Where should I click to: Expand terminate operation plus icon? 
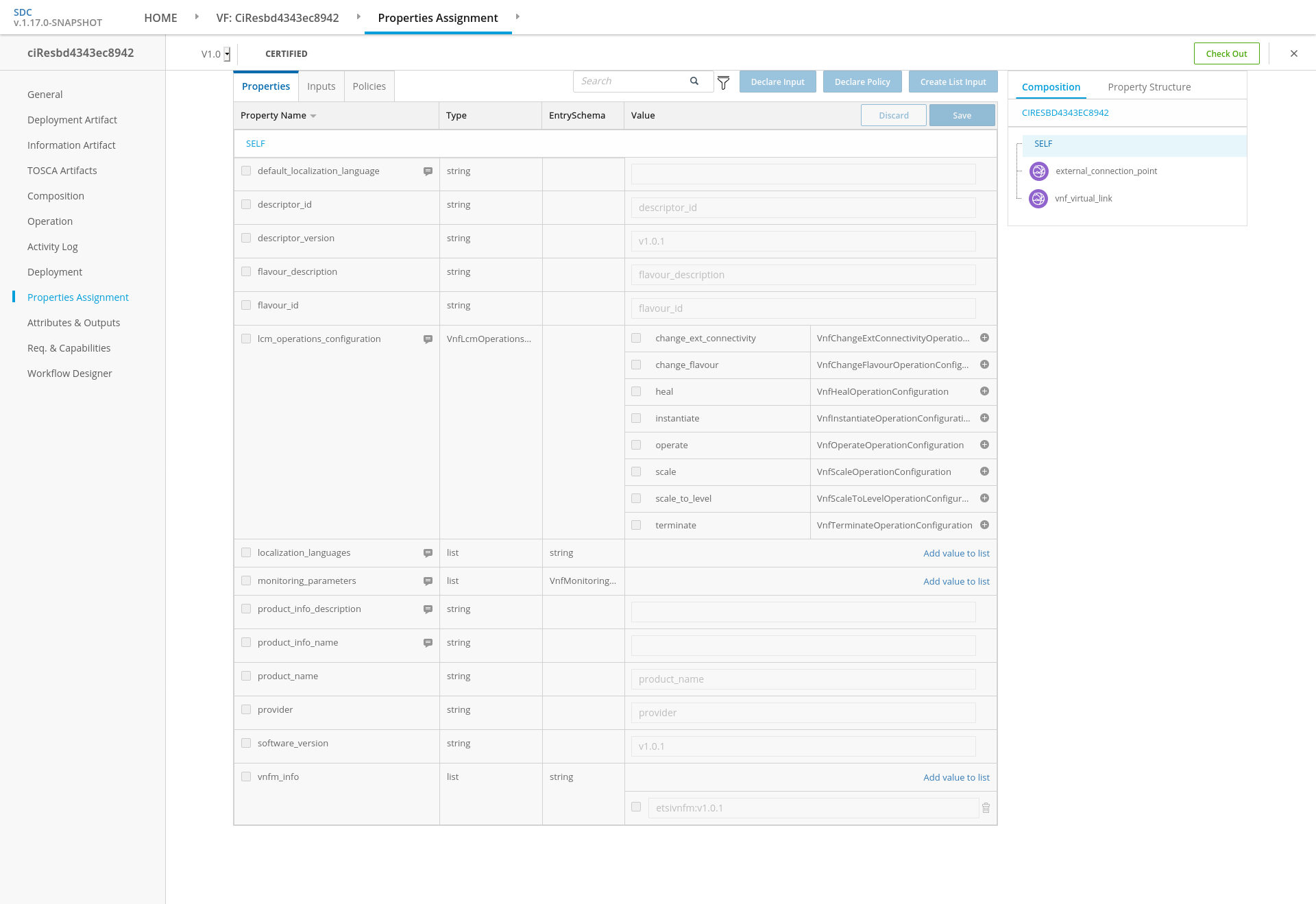point(984,525)
